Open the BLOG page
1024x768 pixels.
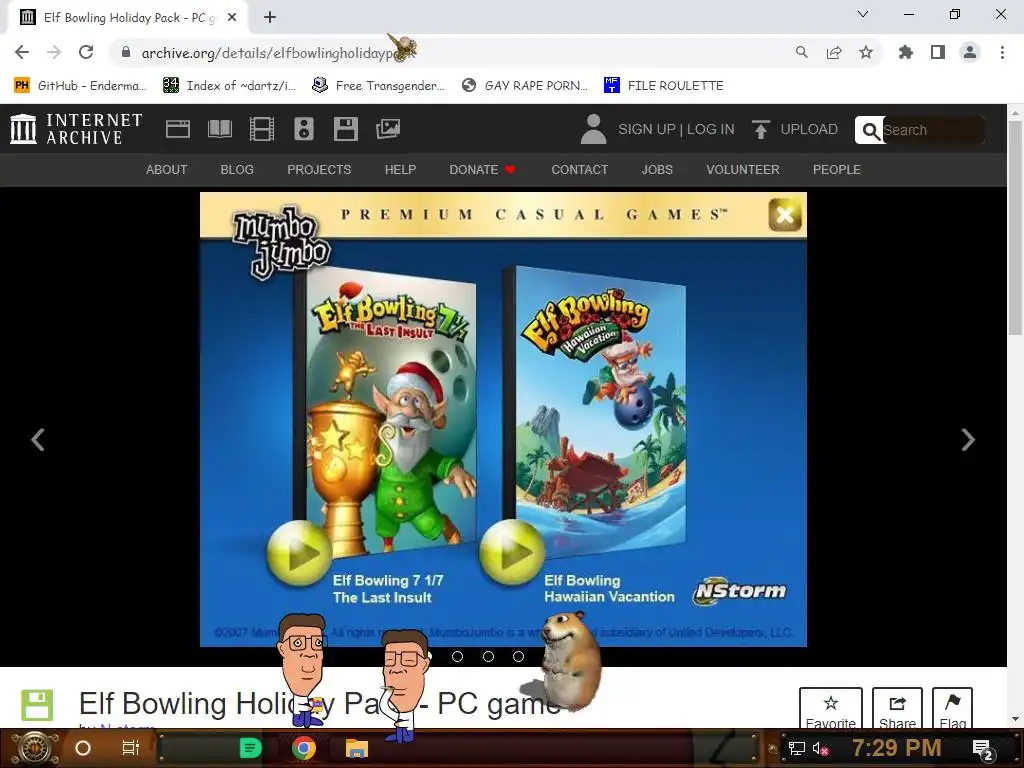point(237,170)
